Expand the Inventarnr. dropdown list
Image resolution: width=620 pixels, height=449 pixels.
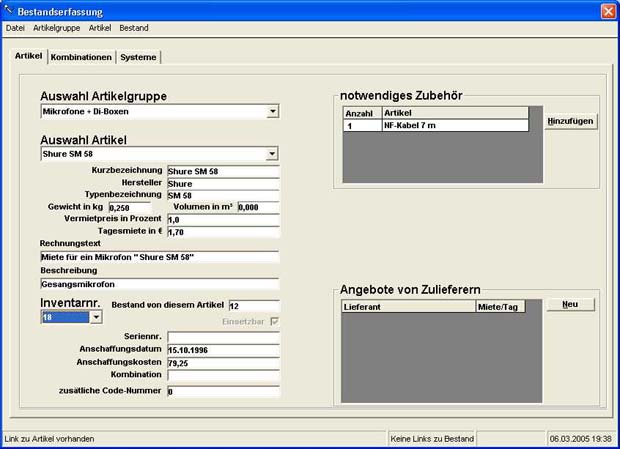(96, 317)
